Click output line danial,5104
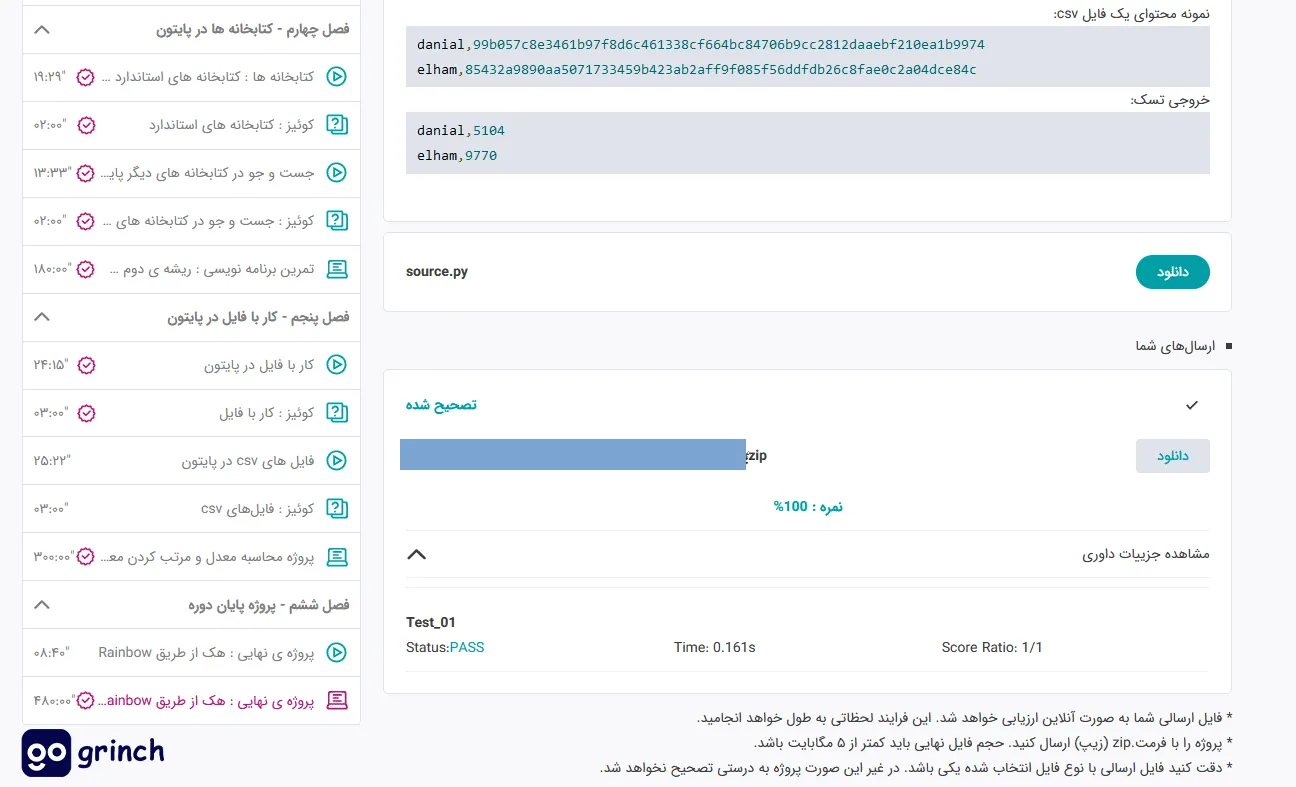Viewport: 1296px width, 787px height. [462, 131]
